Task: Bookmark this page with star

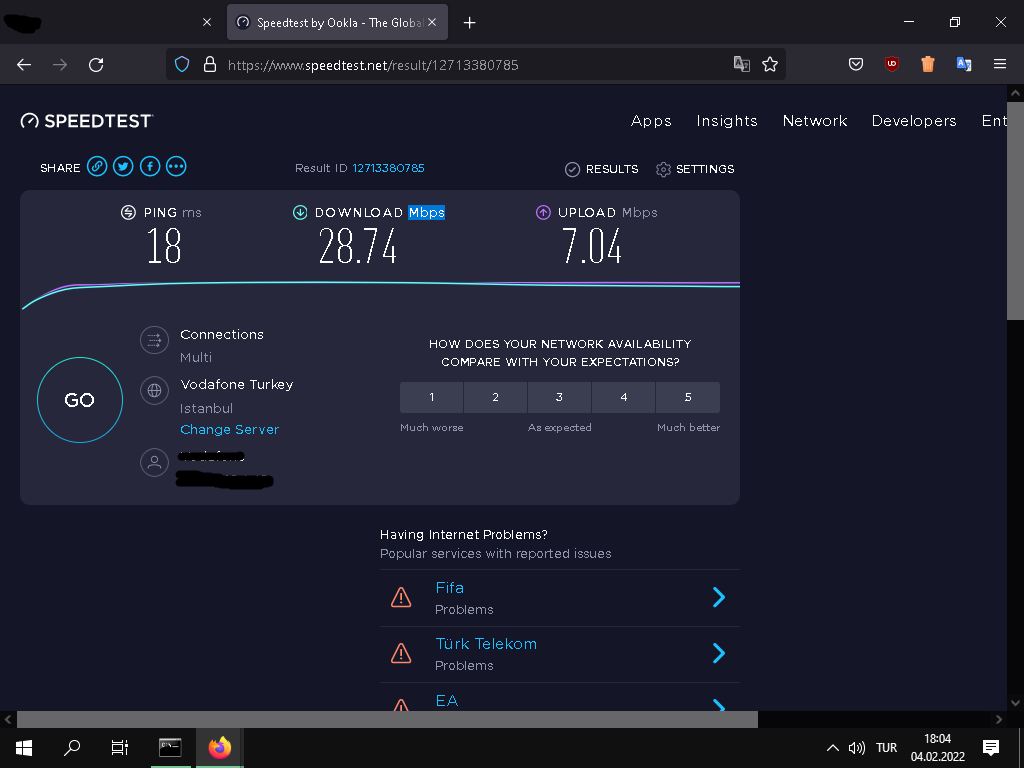Action: [770, 64]
